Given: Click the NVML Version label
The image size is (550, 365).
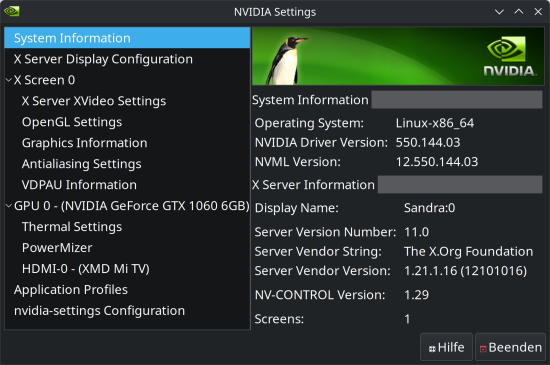Looking at the screenshot, I should point(297,162).
